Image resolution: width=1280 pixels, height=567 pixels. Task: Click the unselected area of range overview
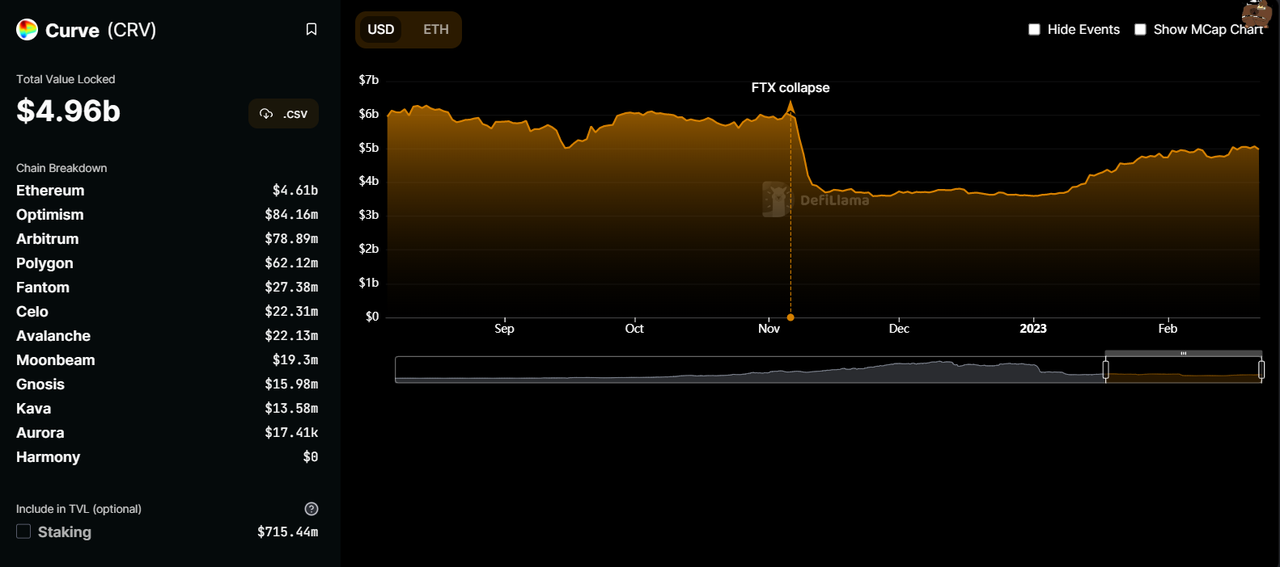[750, 370]
